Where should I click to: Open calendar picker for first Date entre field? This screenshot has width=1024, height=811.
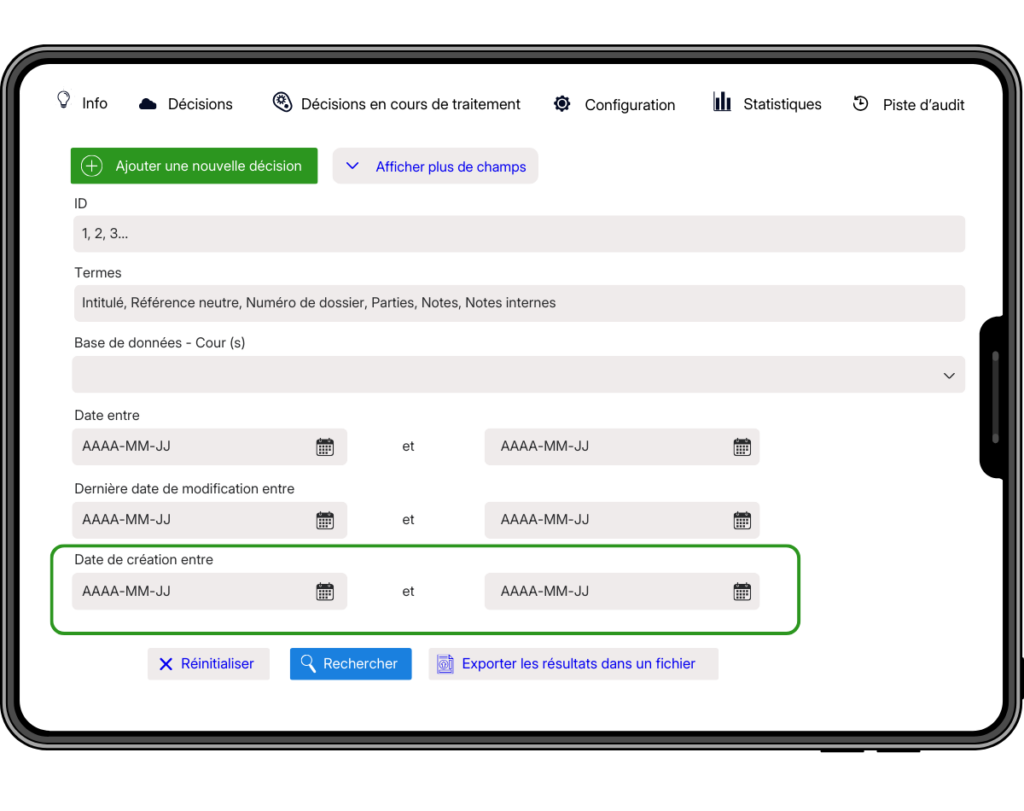click(x=325, y=447)
